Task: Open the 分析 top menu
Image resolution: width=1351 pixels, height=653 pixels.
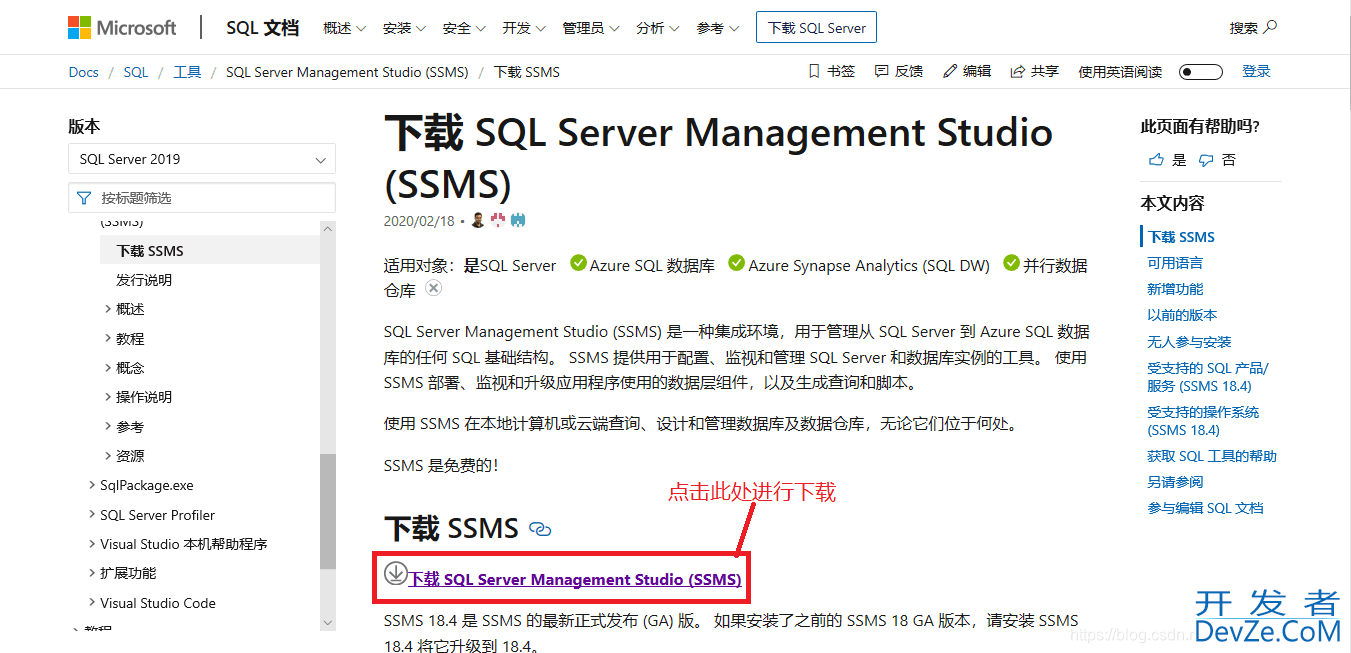Action: (658, 28)
